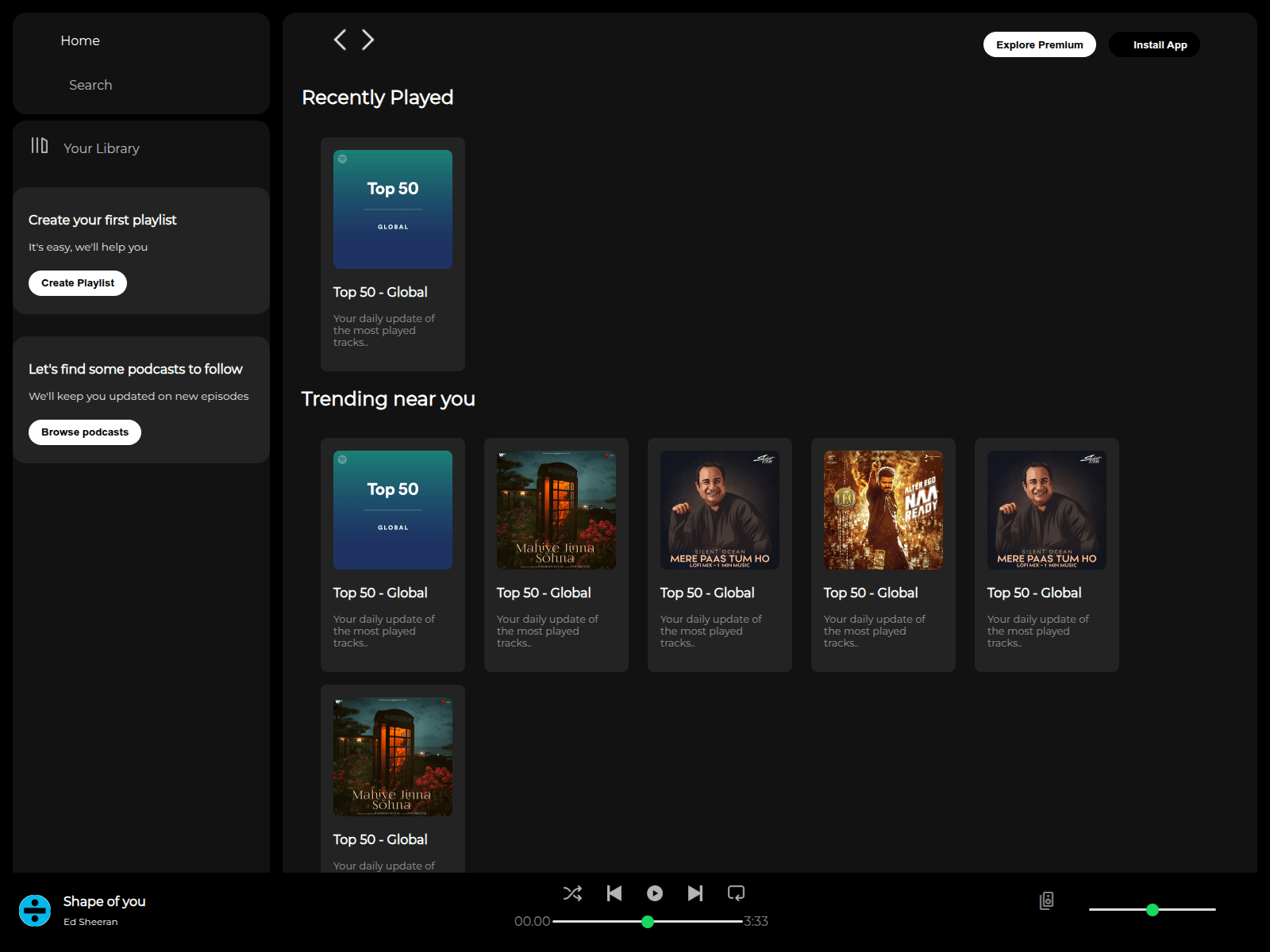Open Search in the sidebar
Viewport: 1270px width, 952px height.
point(90,85)
